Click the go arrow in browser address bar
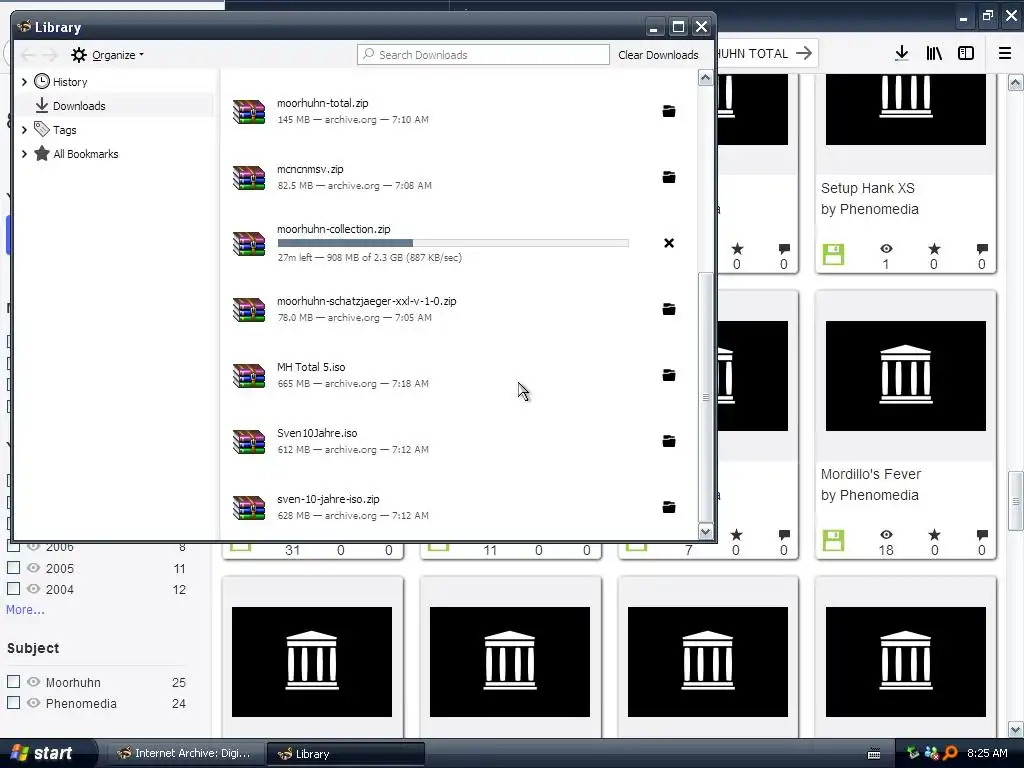The width and height of the screenshot is (1024, 768). point(804,53)
